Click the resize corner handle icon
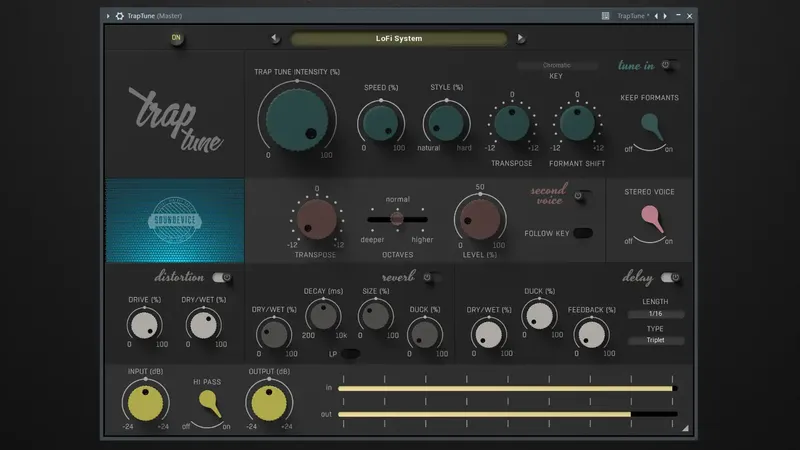The height and width of the screenshot is (450, 800). [685, 428]
